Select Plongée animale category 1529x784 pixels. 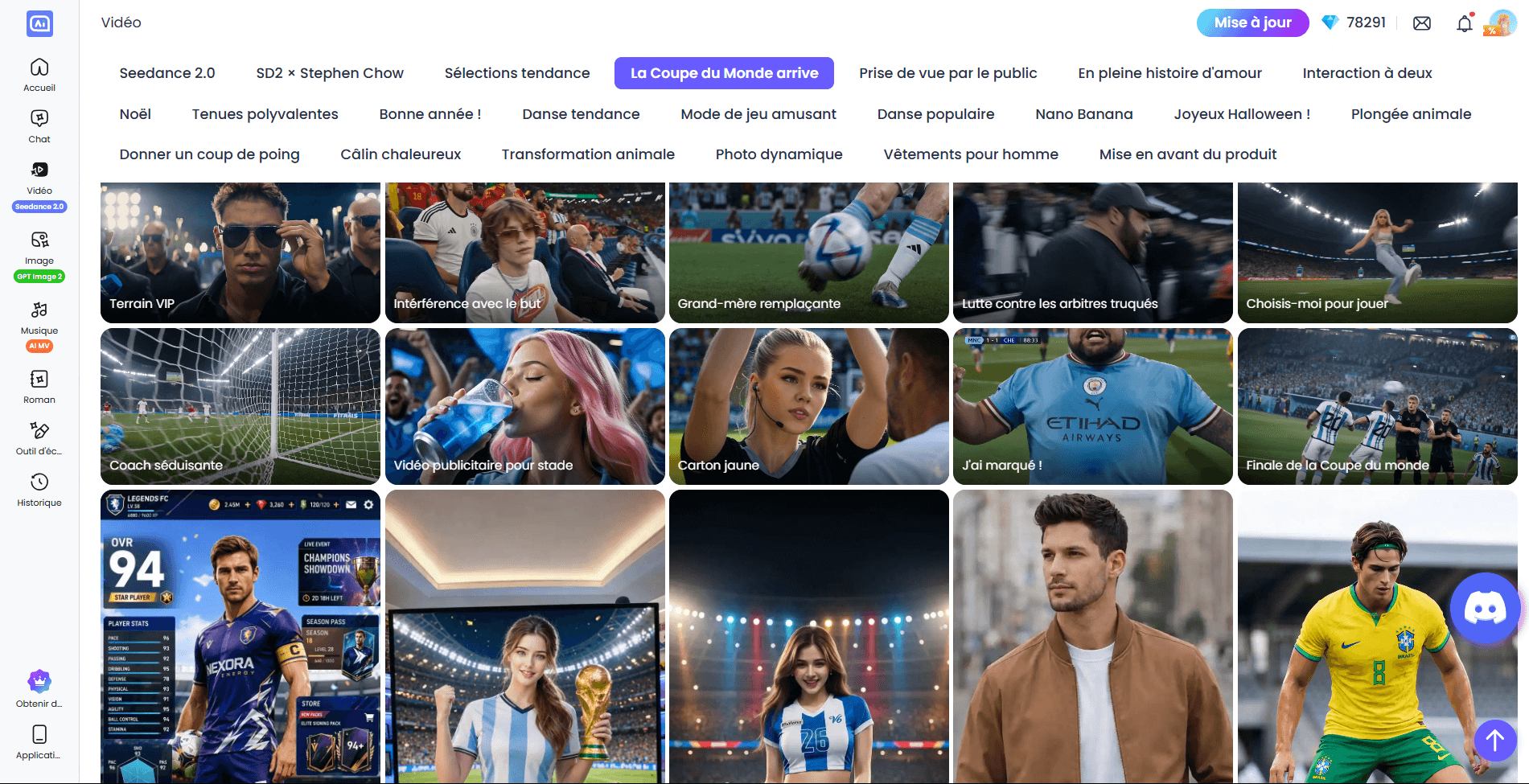(1411, 114)
